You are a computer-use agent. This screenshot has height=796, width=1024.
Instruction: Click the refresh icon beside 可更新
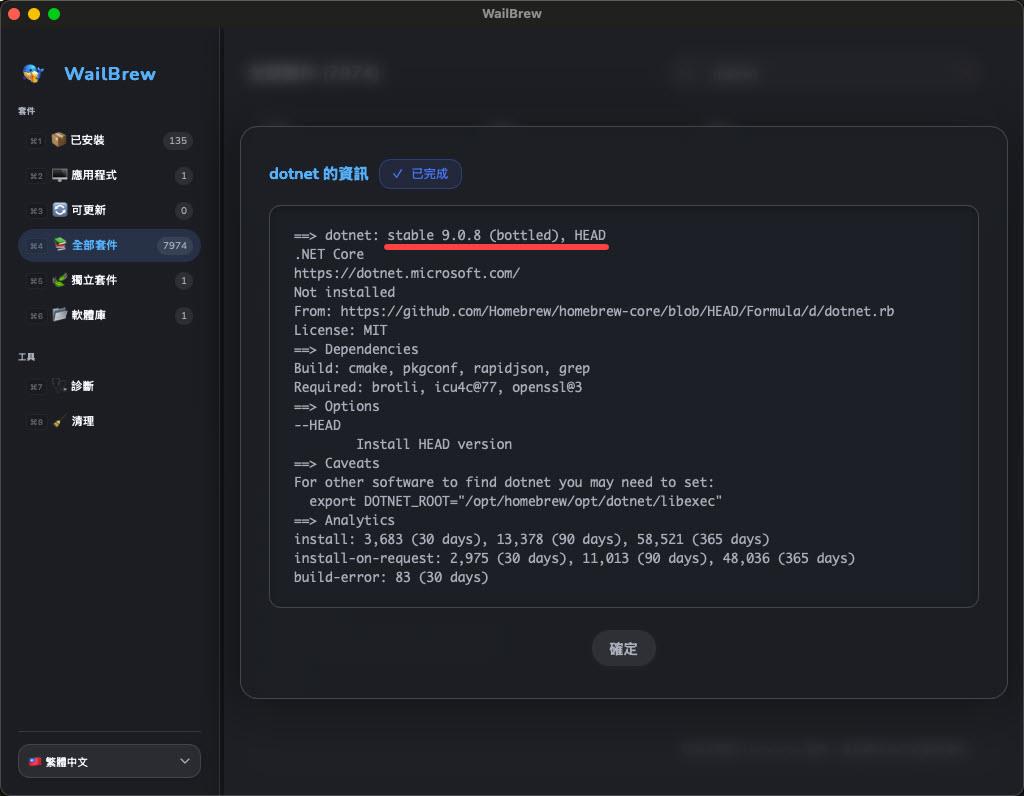(60, 210)
